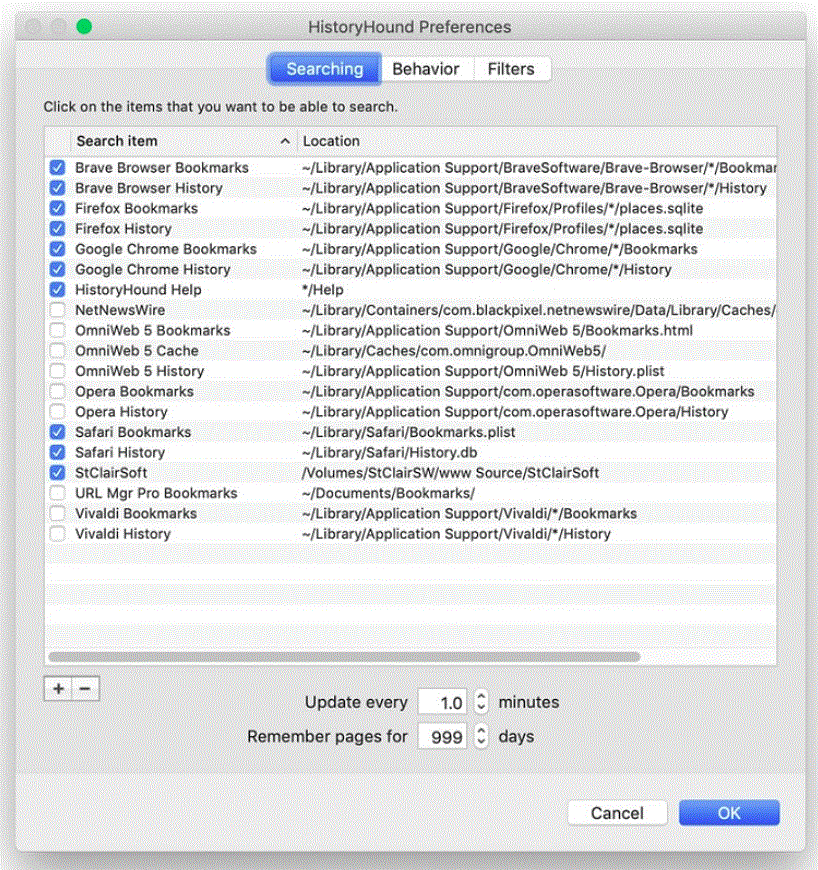
Task: Select the Opera Bookmarks row name
Action: click(134, 391)
